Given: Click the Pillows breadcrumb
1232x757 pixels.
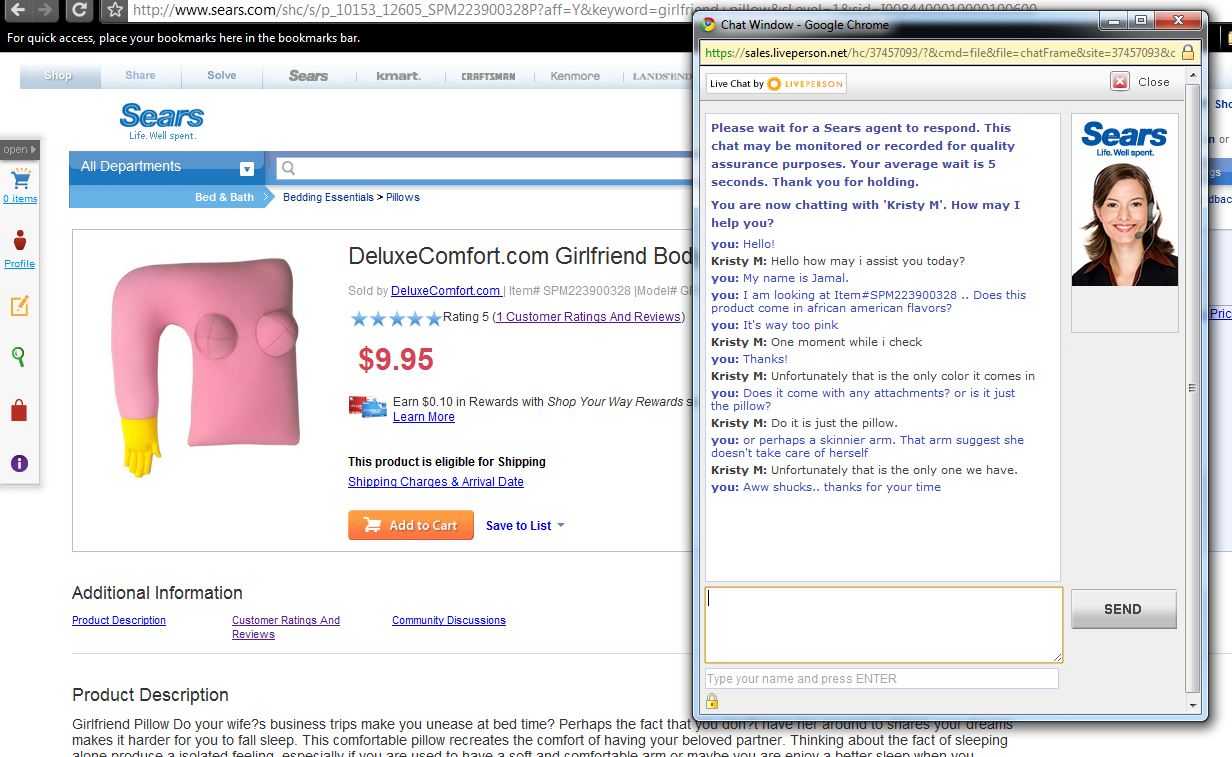Looking at the screenshot, I should coord(403,197).
